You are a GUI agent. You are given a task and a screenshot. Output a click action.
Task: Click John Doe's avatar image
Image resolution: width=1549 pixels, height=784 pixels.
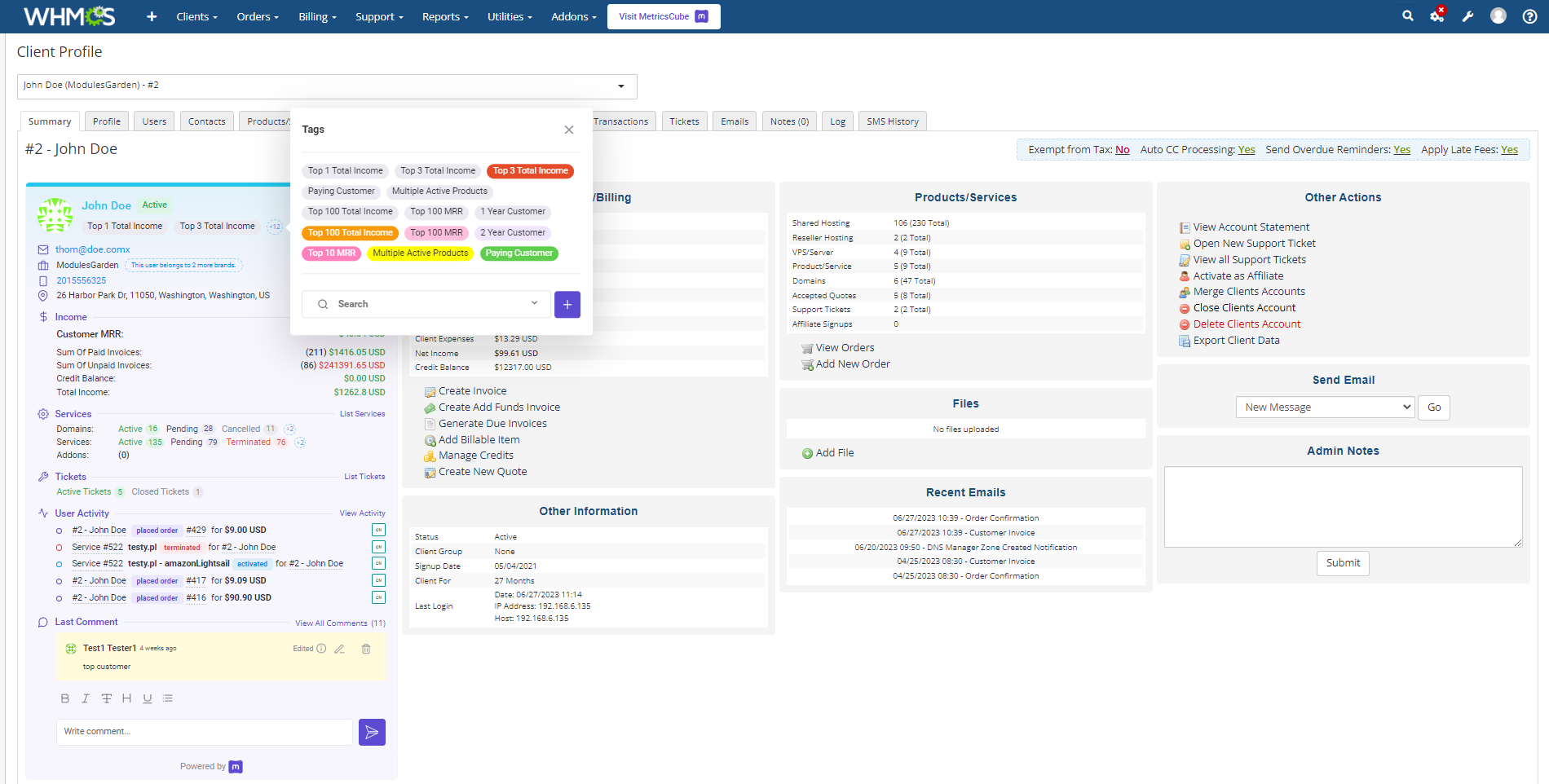pos(55,215)
